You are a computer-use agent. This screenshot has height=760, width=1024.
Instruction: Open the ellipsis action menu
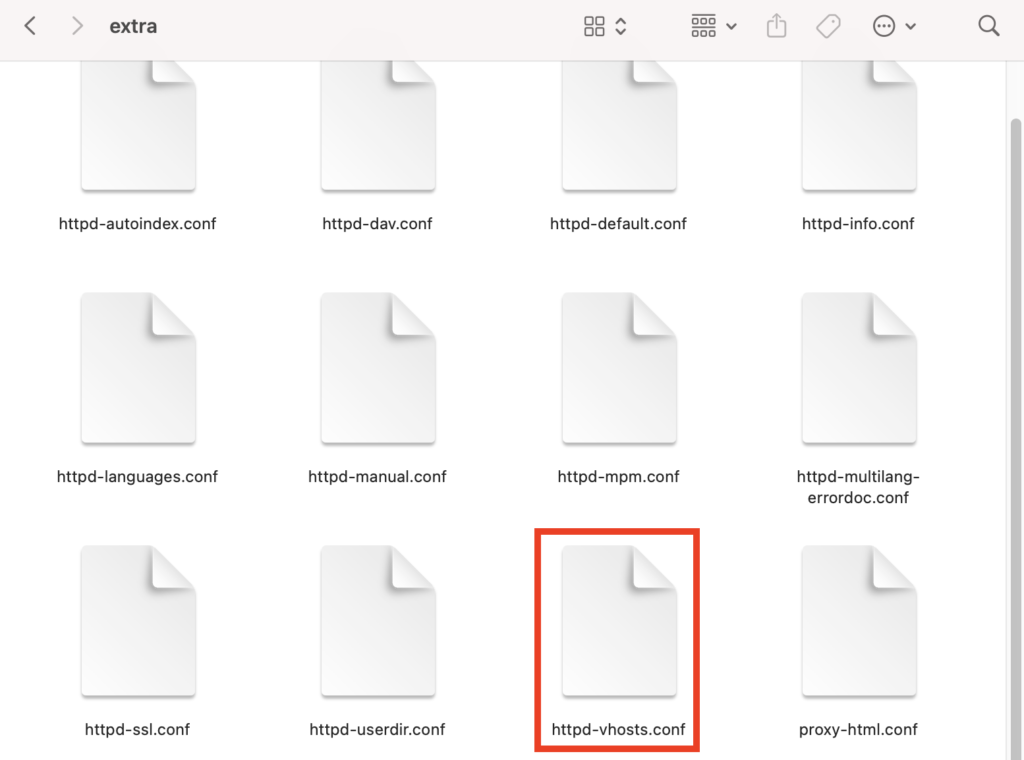pos(894,27)
